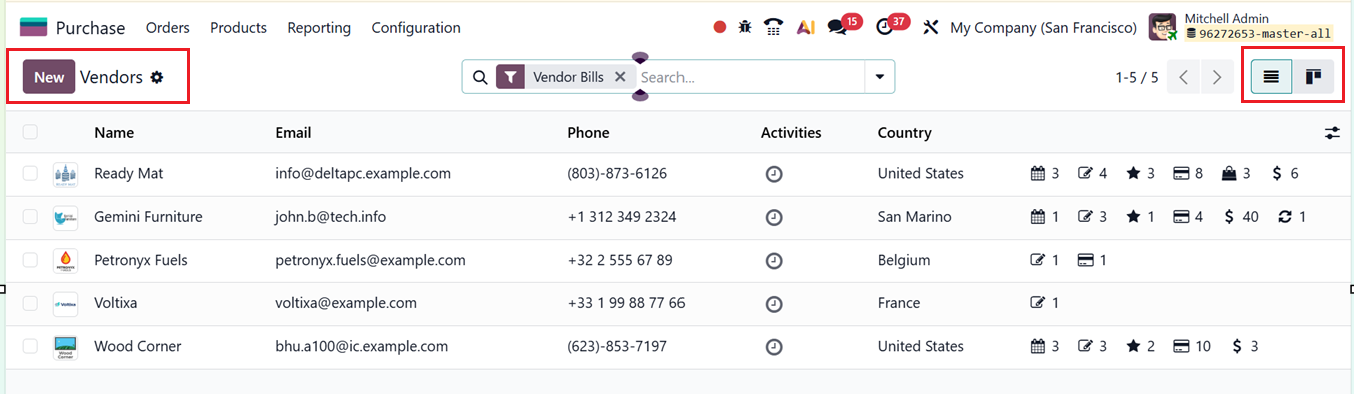Switch to list view

click(1271, 77)
